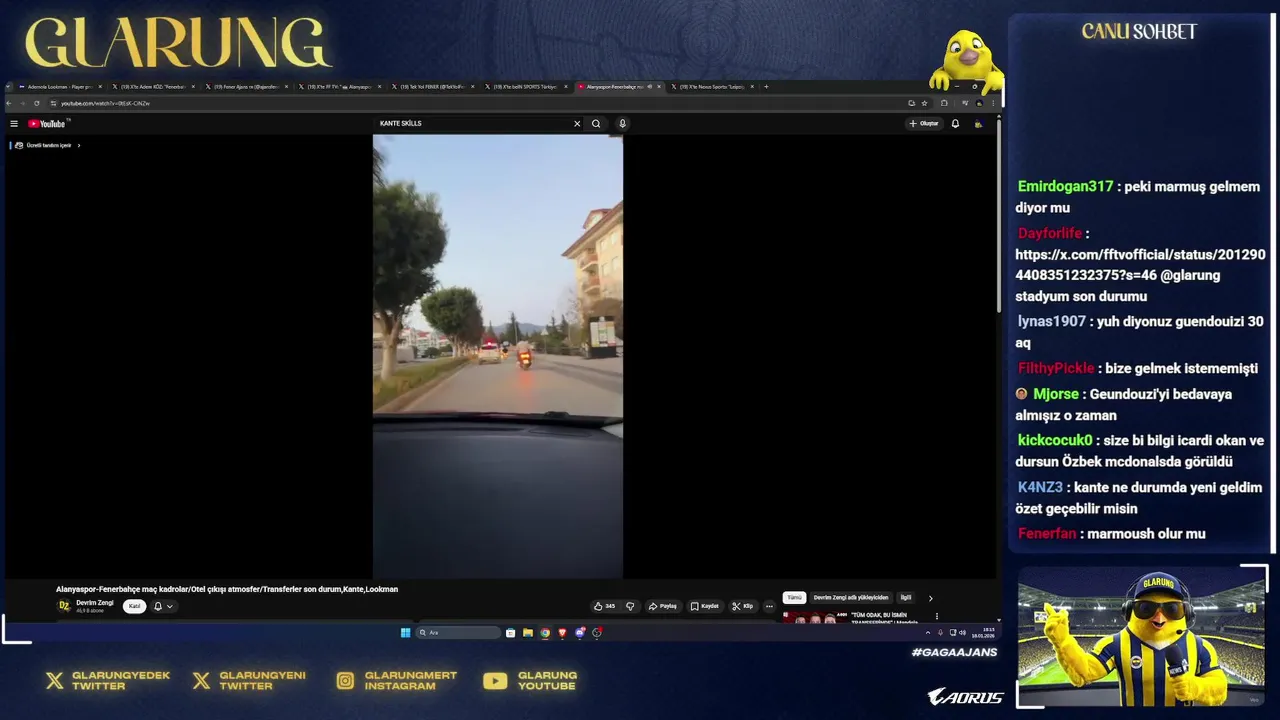
Task: Create a clip with Klip button
Action: pyautogui.click(x=743, y=606)
